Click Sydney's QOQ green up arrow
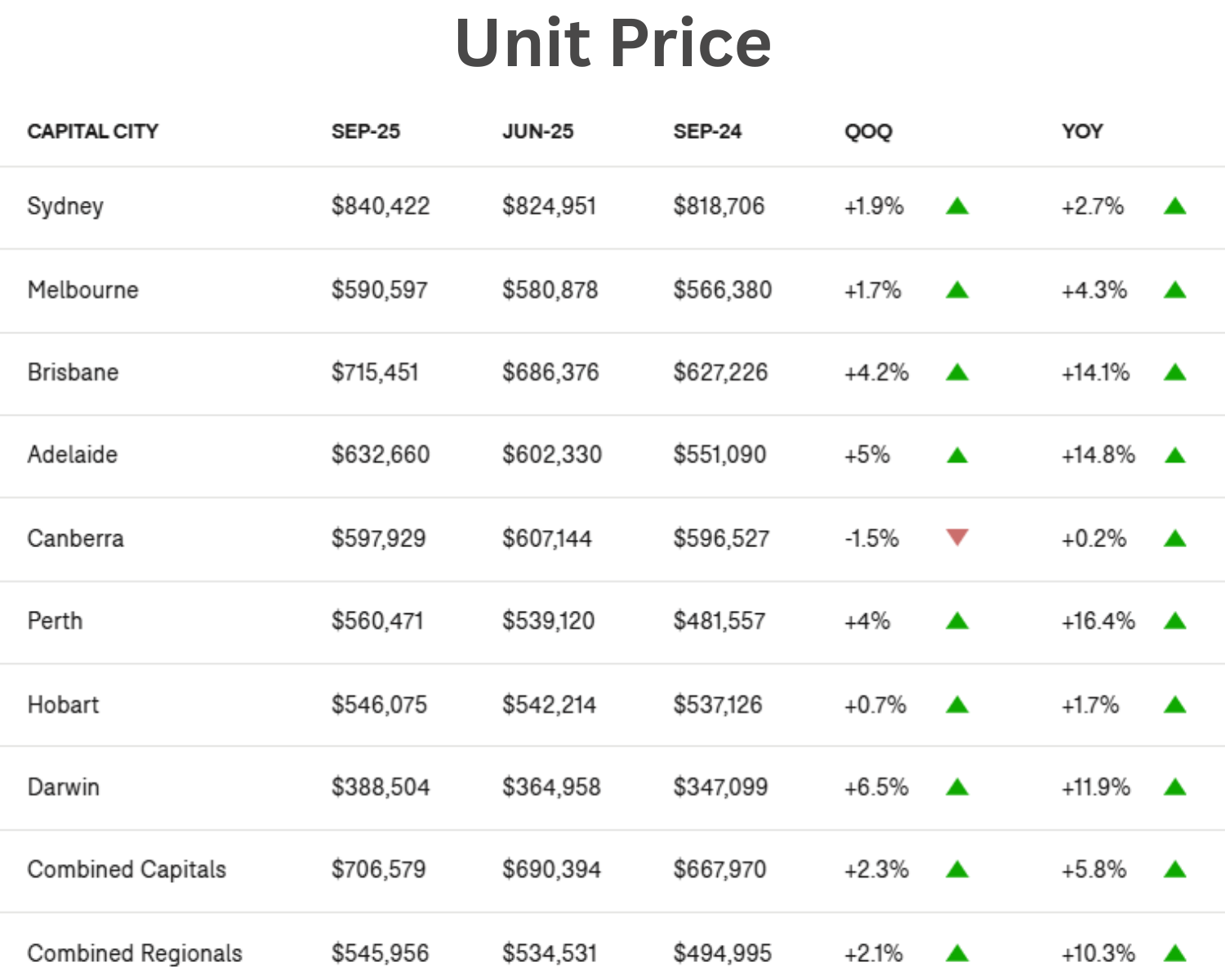 957,207
